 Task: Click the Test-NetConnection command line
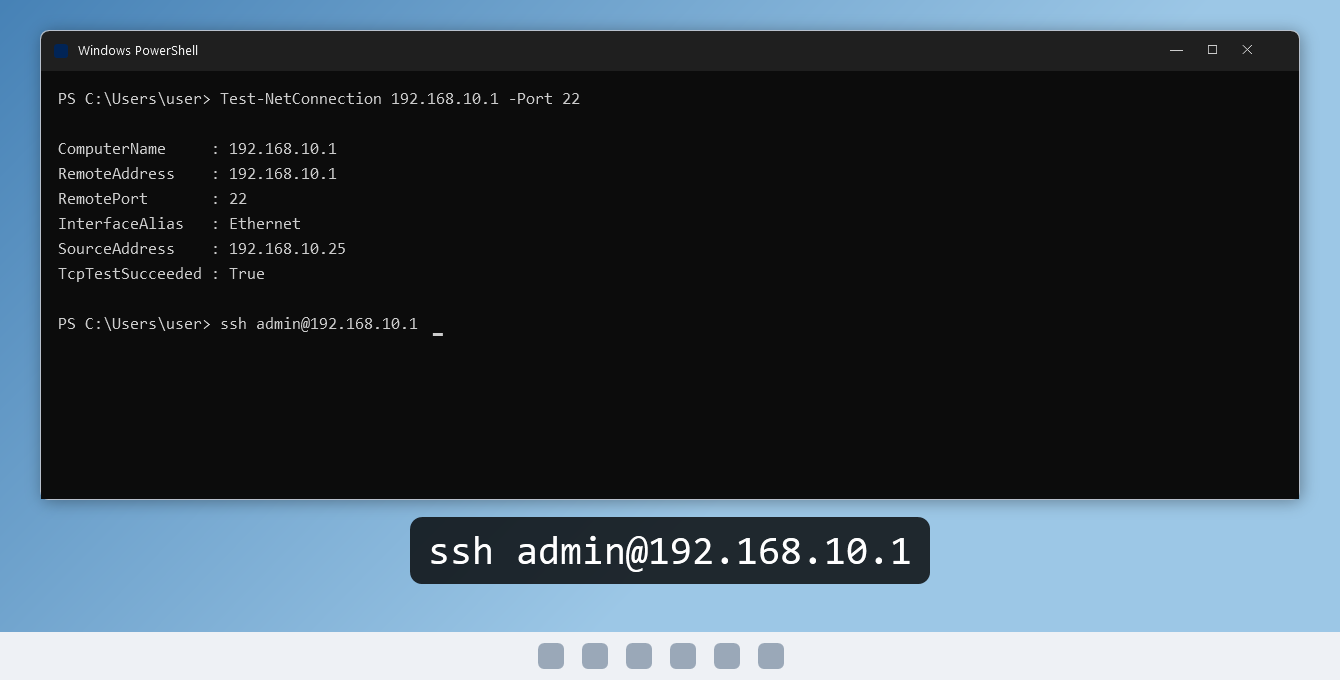319,99
